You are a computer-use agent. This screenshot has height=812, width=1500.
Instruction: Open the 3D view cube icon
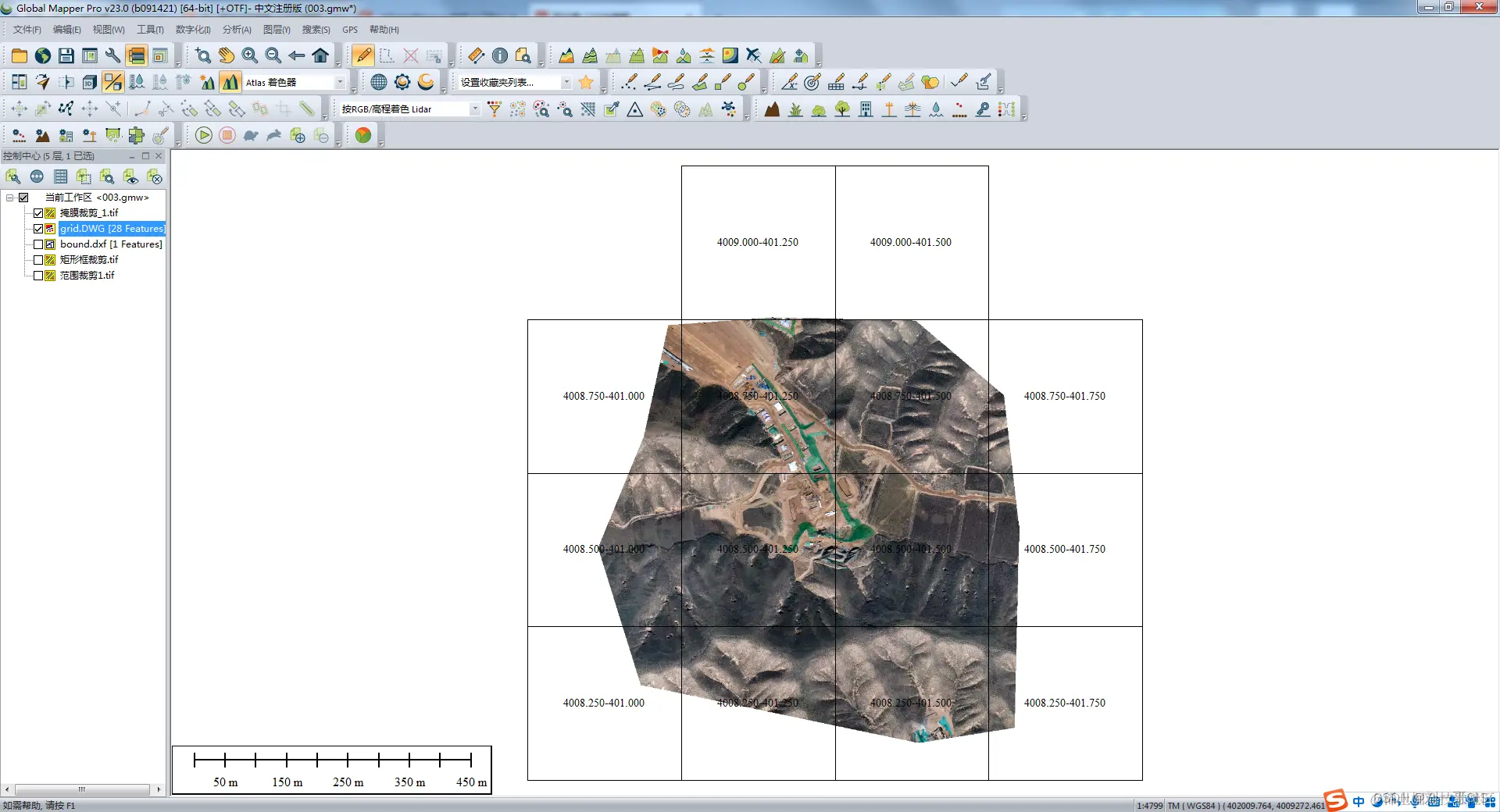pos(90,82)
